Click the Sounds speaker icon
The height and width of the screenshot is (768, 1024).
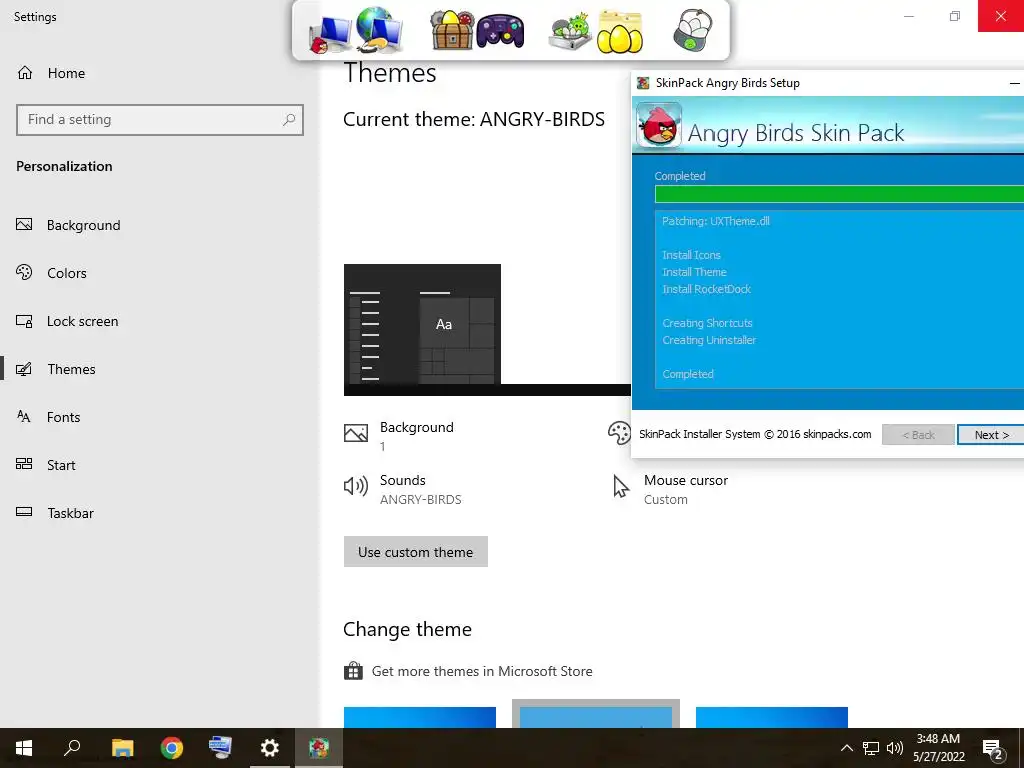click(356, 486)
